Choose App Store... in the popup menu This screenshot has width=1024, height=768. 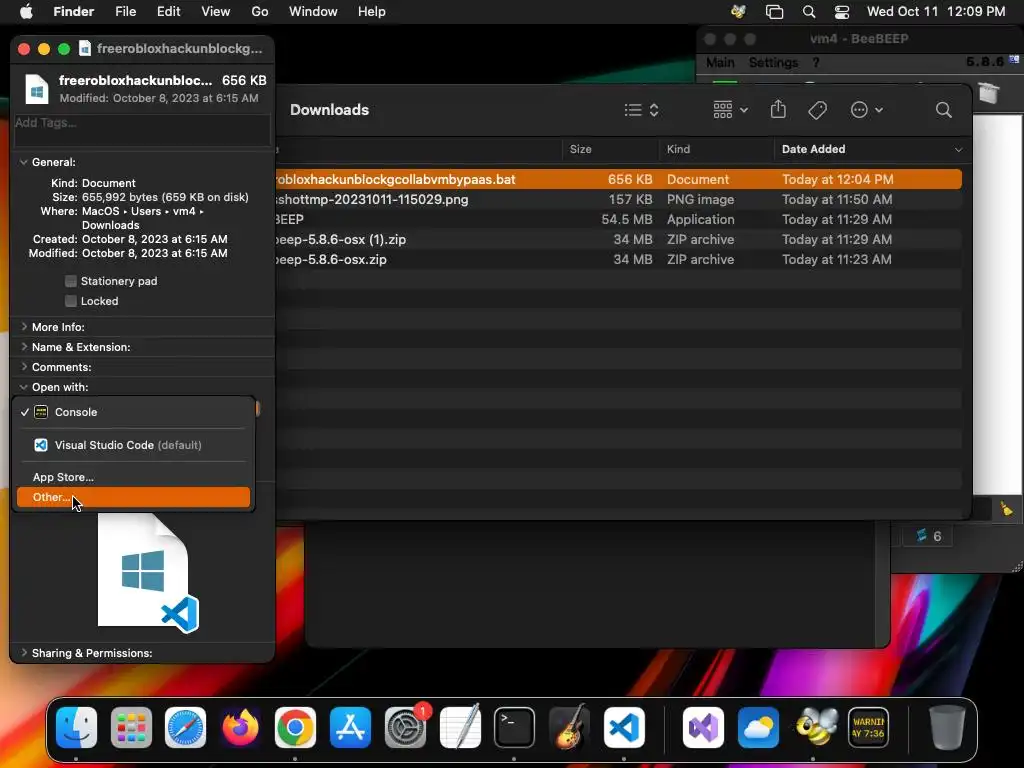tap(133, 477)
